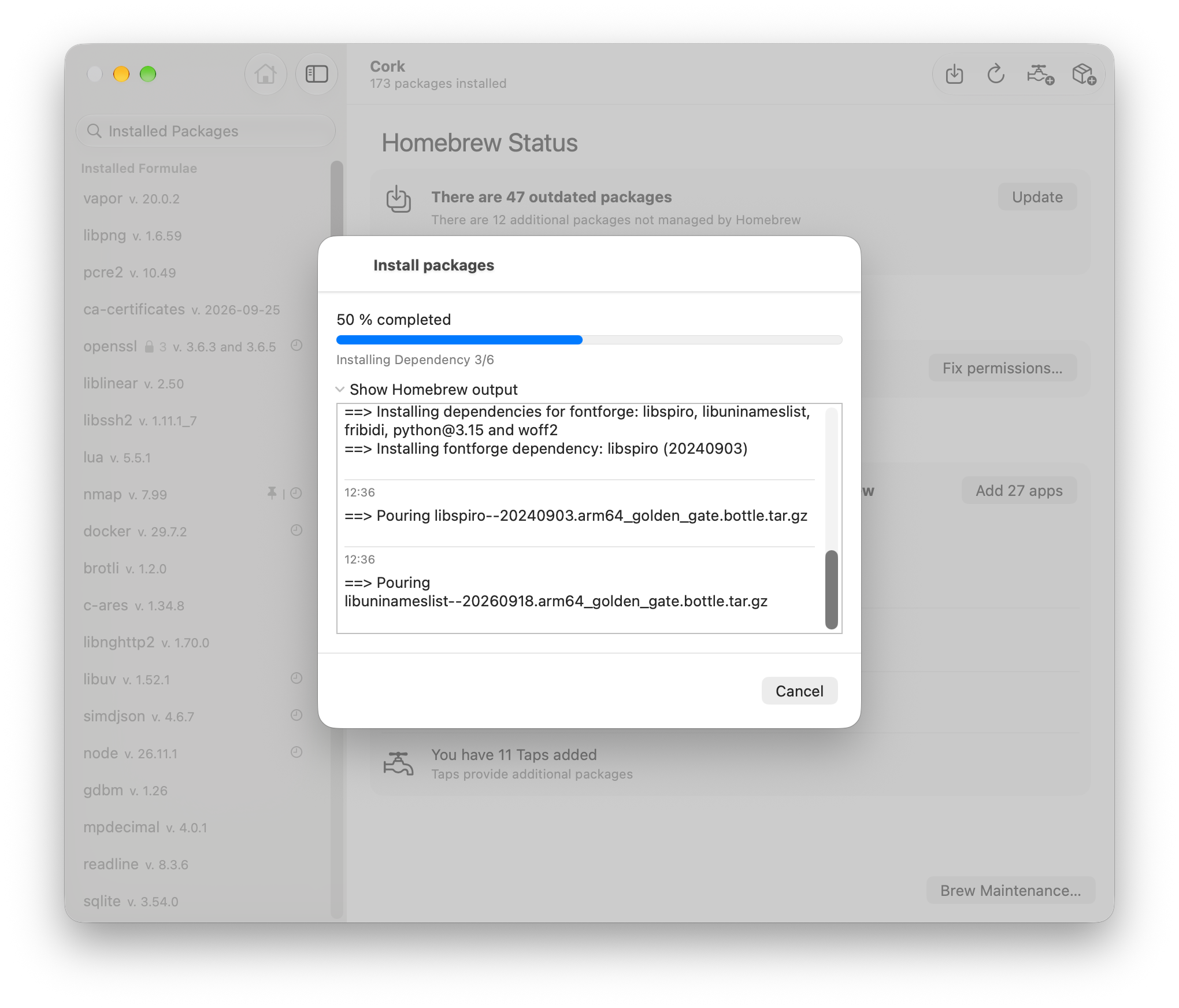1179x1008 pixels.
Task: Select the libssh2 formula row
Action: (x=193, y=421)
